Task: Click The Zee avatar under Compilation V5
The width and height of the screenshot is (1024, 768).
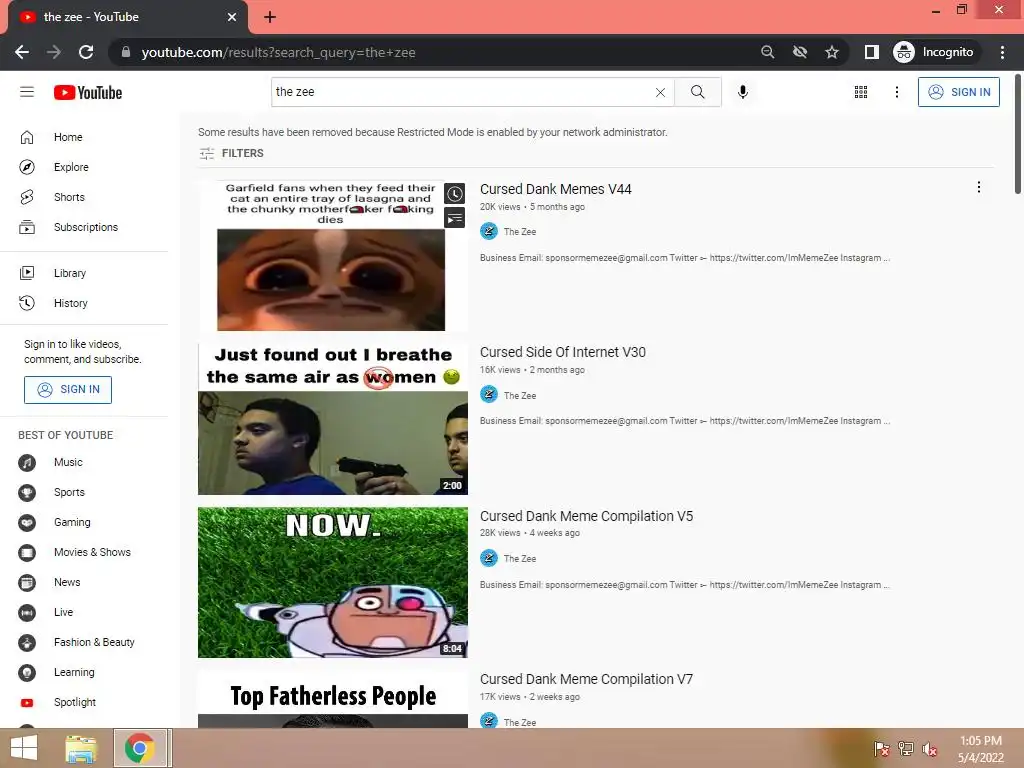Action: pyautogui.click(x=488, y=558)
